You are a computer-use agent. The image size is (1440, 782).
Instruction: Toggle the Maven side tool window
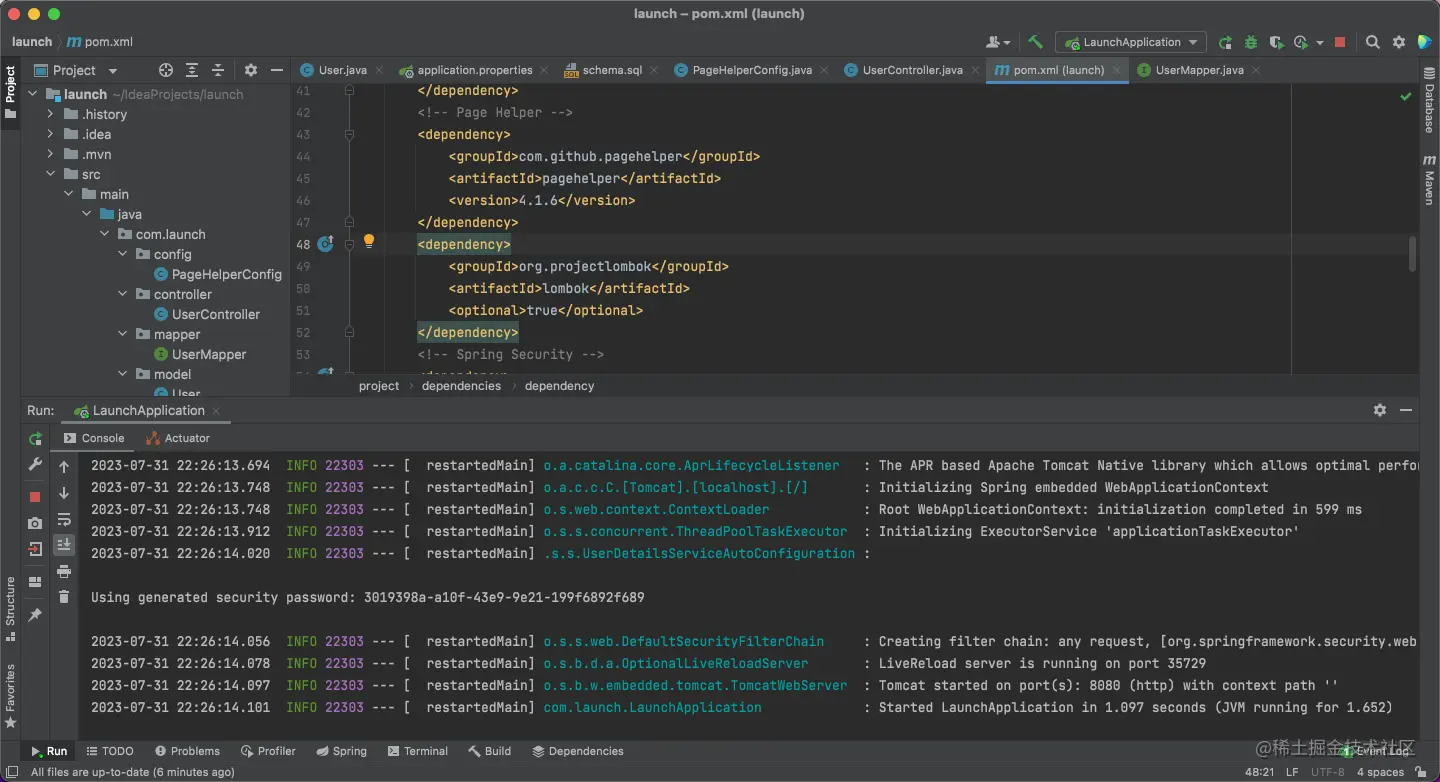[1429, 180]
